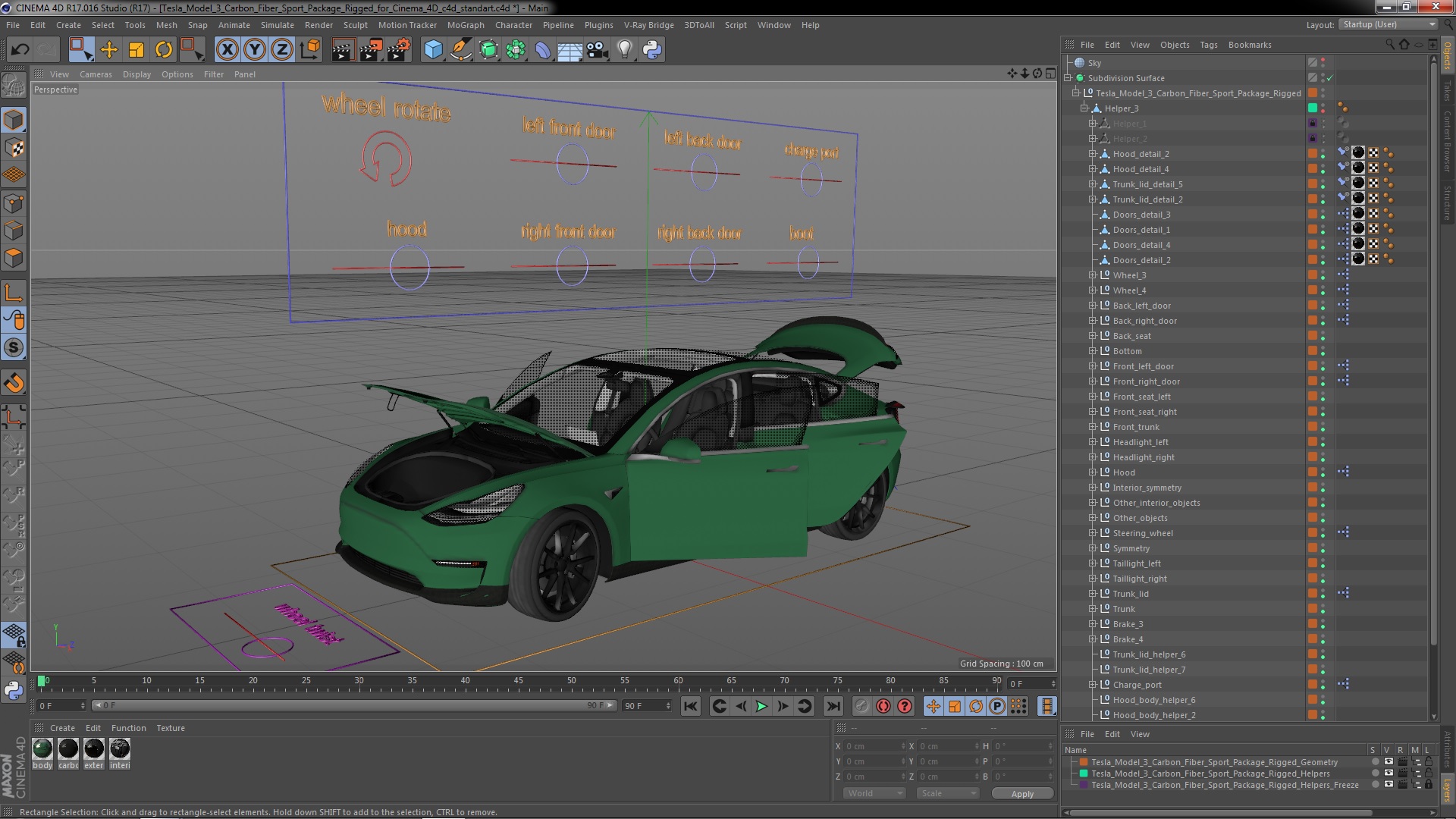This screenshot has width=1456, height=819.
Task: Toggle Subdivision Surface enable checkmark
Action: [1330, 78]
